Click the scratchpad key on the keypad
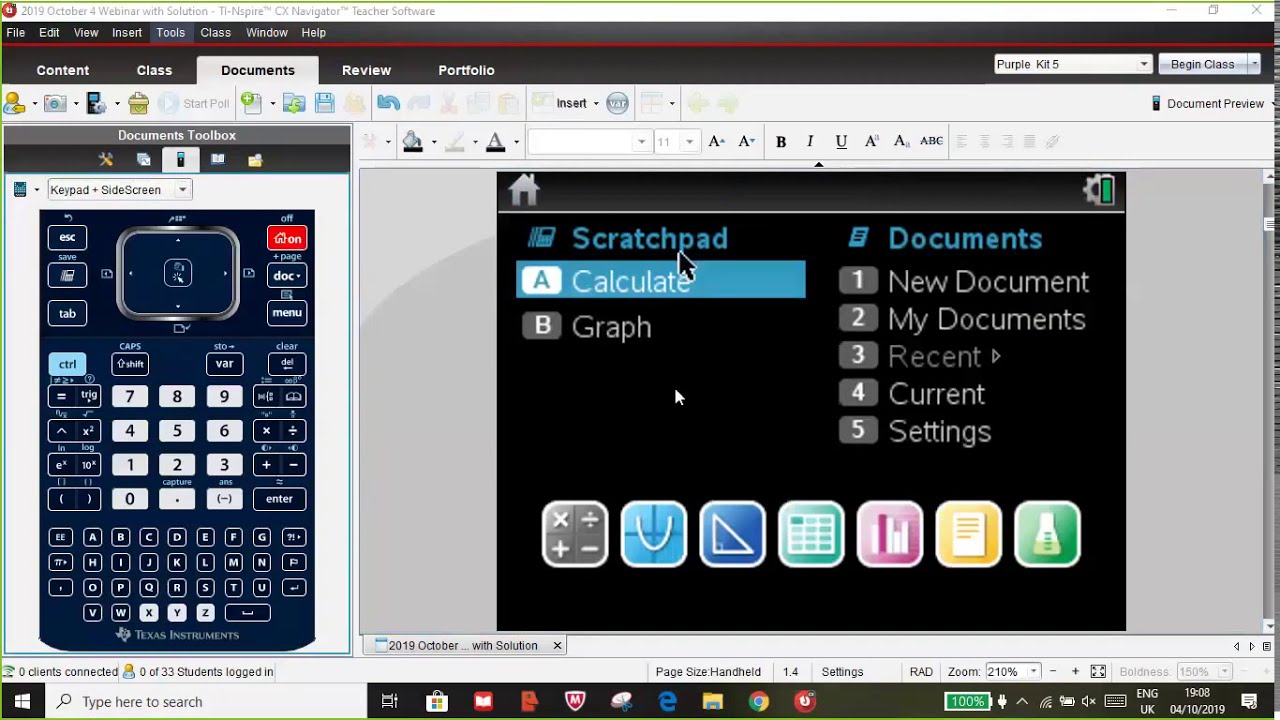 click(67, 275)
